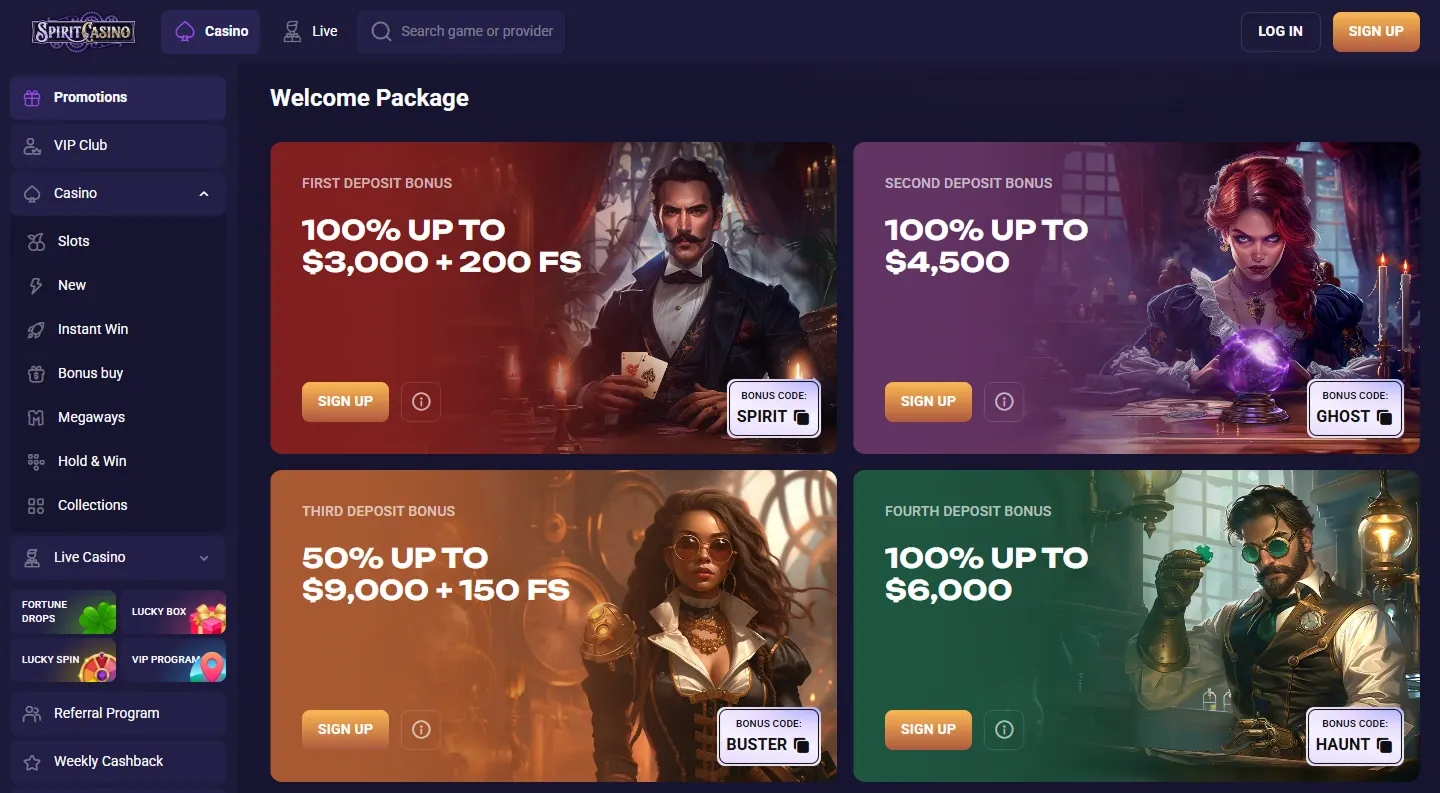
Task: Select the Casino tab in top navigation
Action: point(210,31)
